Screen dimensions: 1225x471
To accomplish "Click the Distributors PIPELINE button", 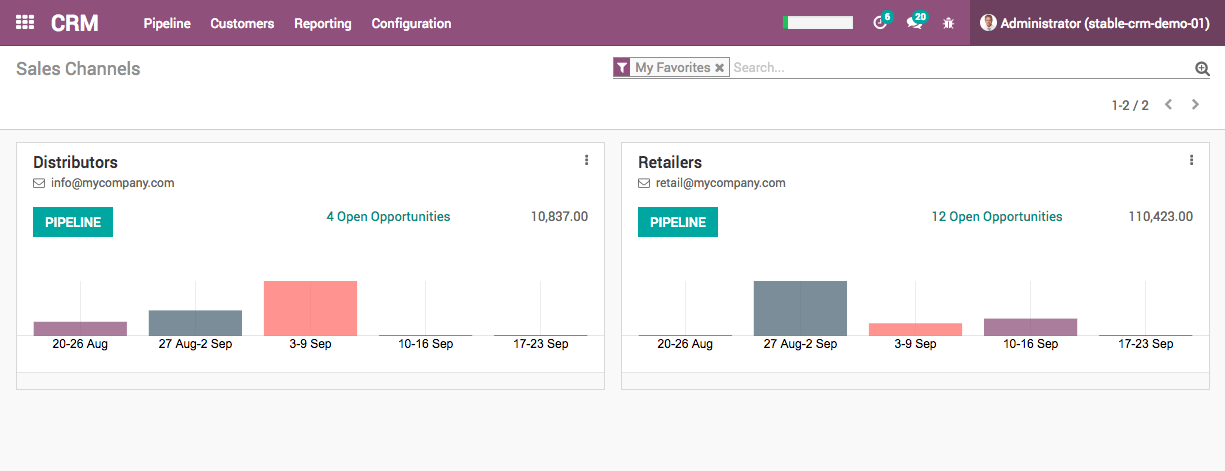I will [73, 222].
